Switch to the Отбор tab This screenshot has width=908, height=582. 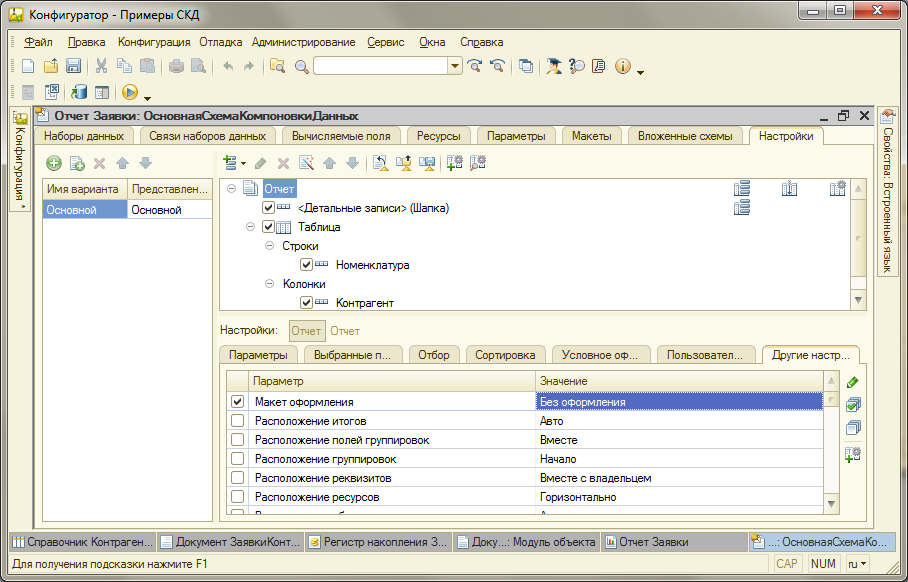coord(434,355)
